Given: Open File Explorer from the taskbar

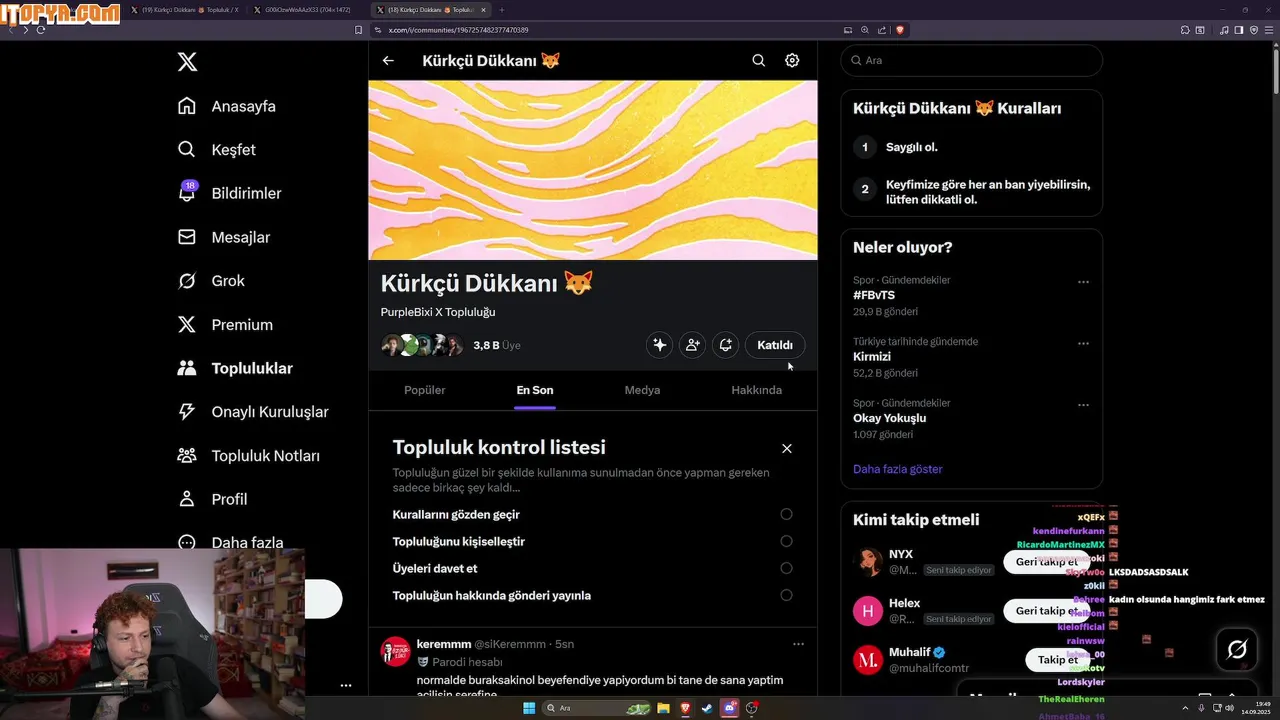Looking at the screenshot, I should (x=663, y=708).
